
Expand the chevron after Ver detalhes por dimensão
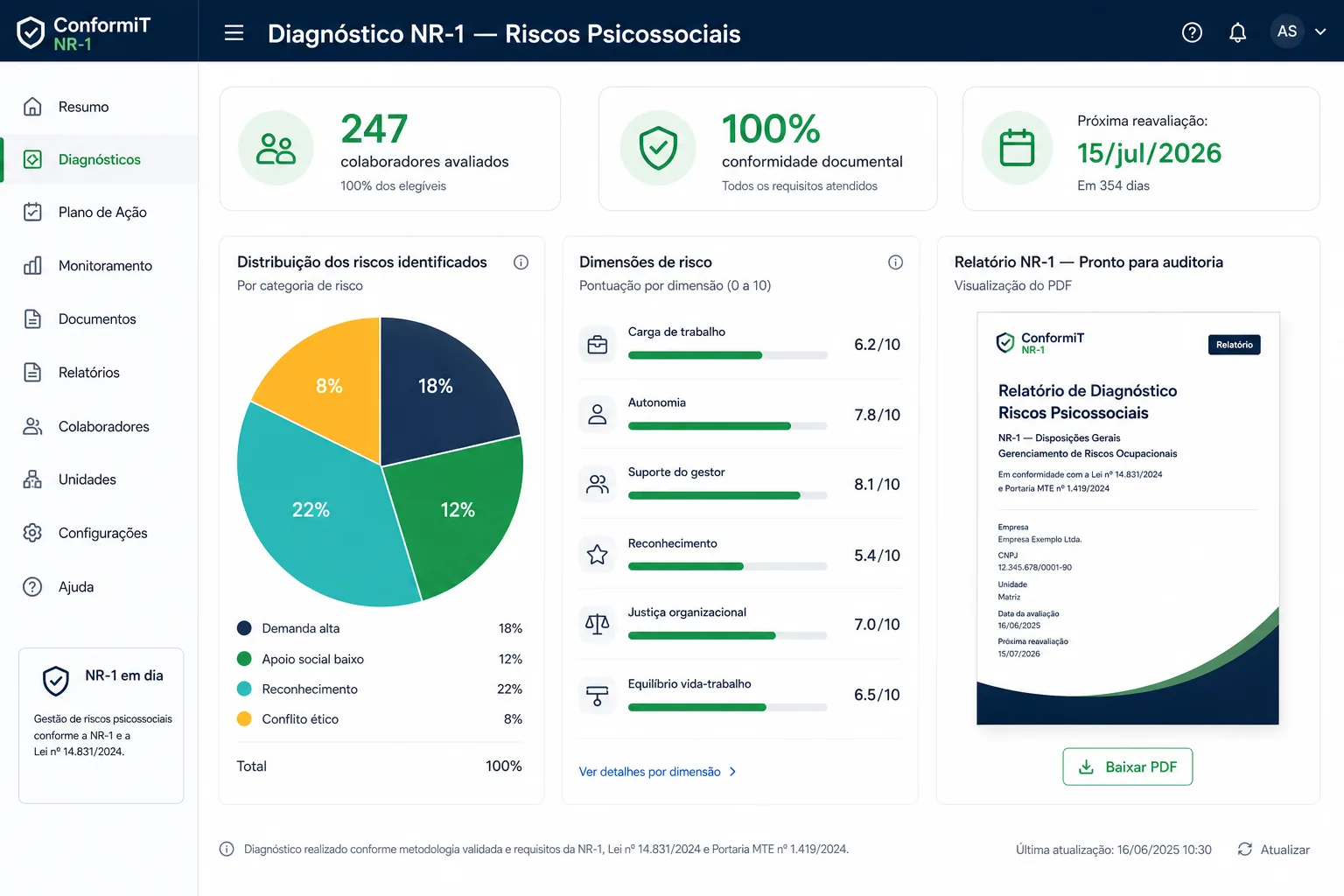tap(733, 772)
